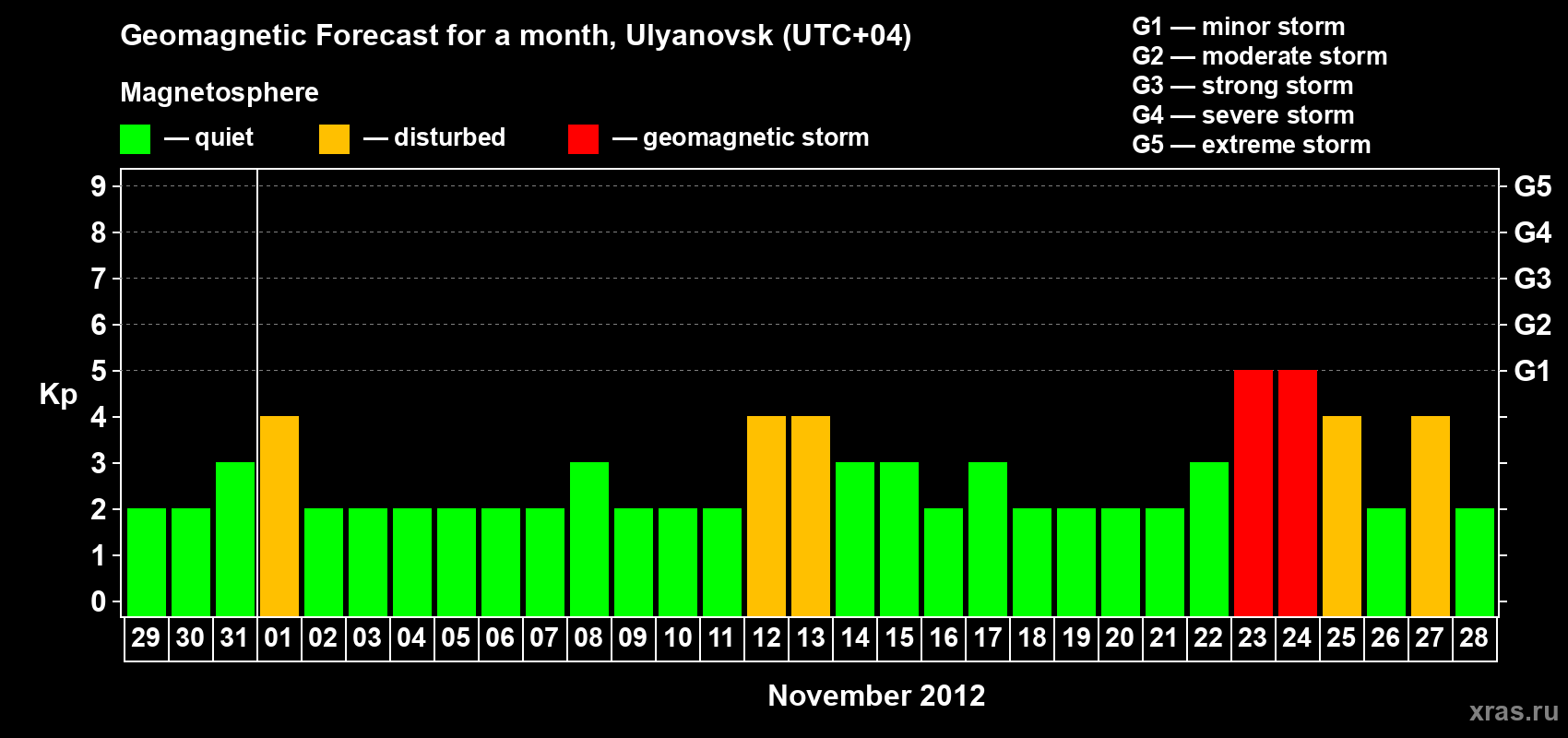Click the green bar for day 28

1475,562
